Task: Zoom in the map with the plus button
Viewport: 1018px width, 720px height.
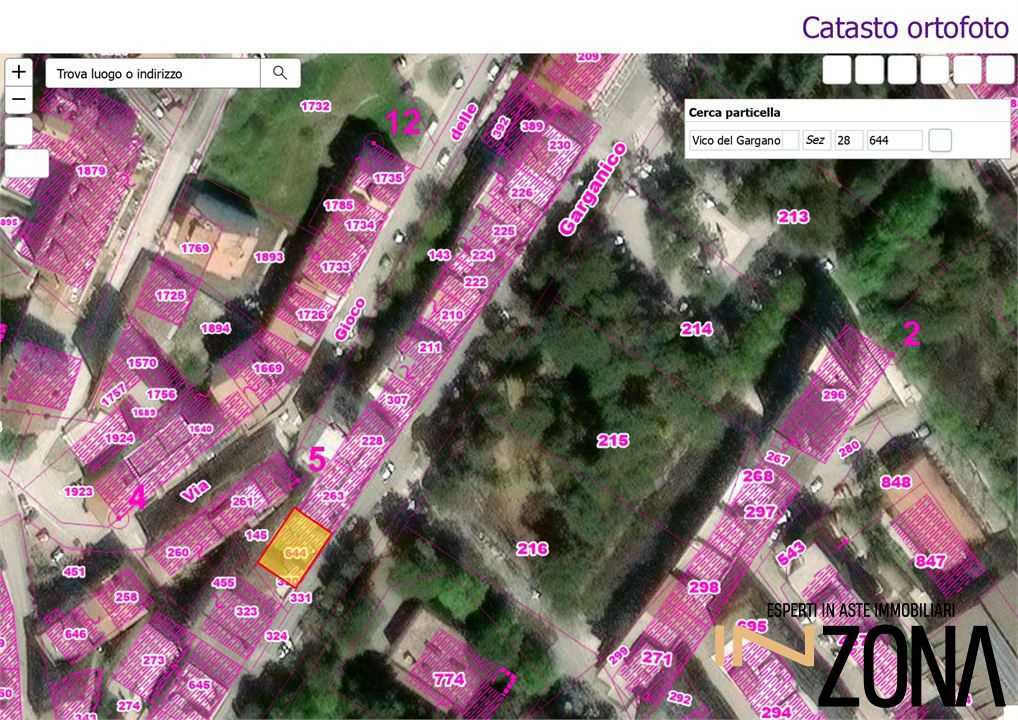Action: [x=19, y=71]
